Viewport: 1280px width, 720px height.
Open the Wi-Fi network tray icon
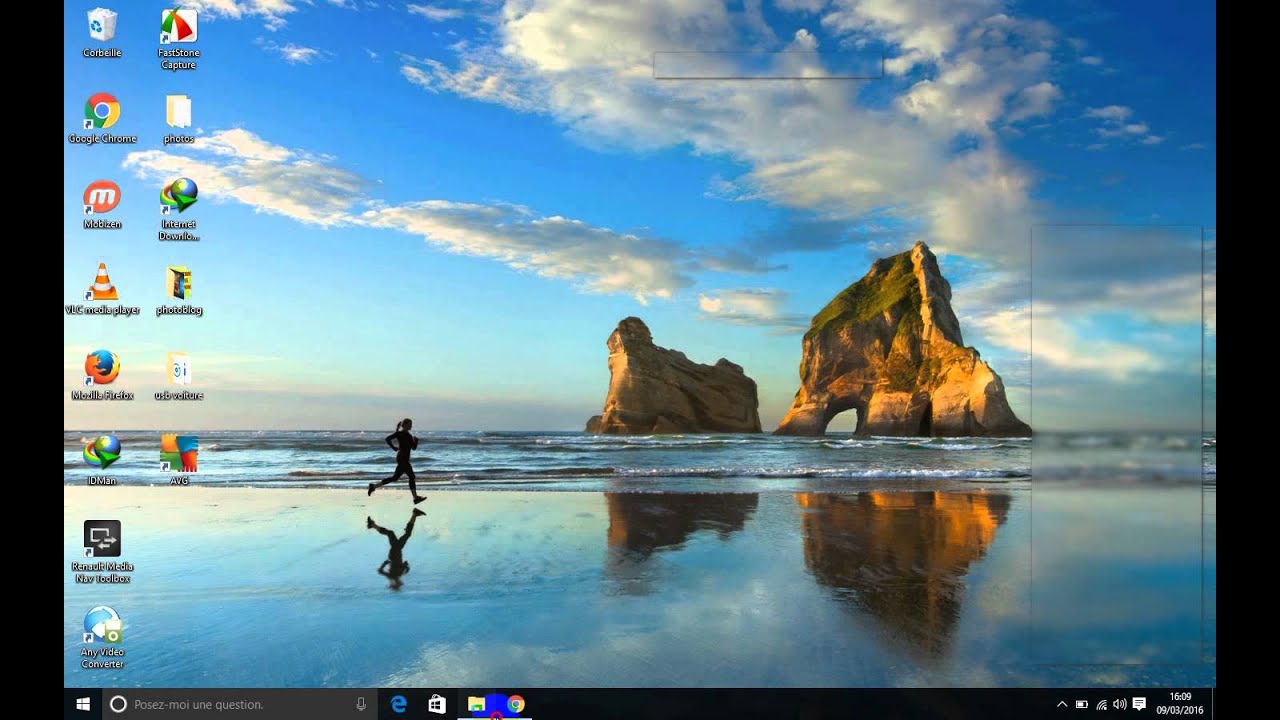[x=1101, y=704]
